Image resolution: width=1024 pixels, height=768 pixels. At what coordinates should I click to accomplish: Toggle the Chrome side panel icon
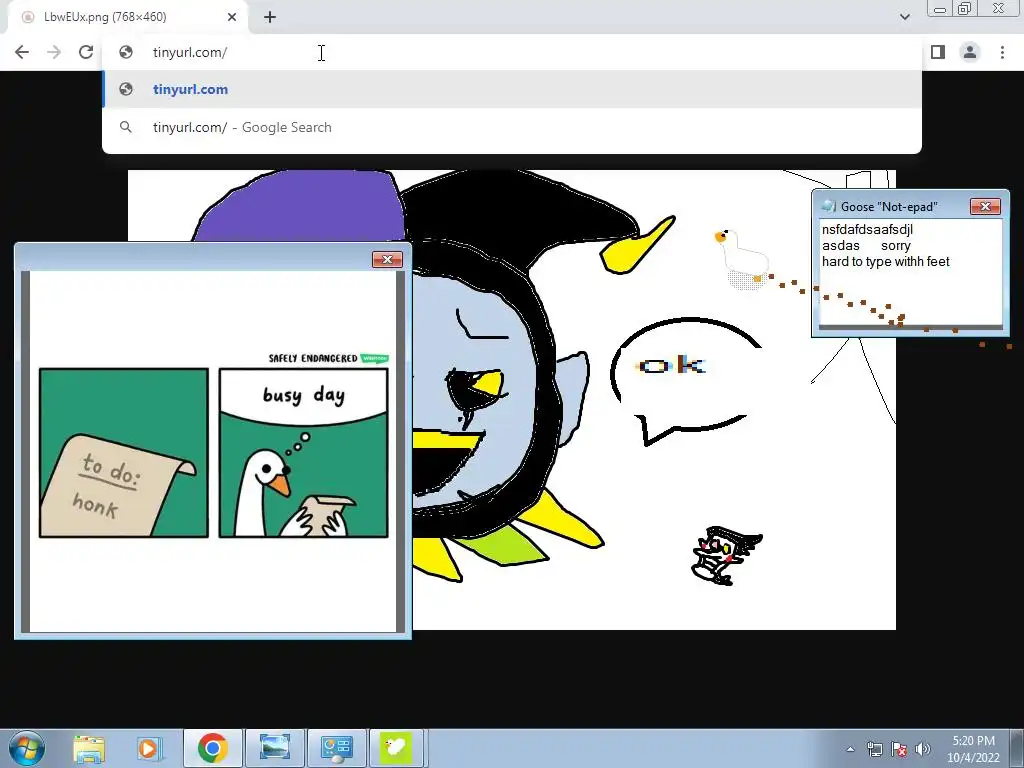938,52
